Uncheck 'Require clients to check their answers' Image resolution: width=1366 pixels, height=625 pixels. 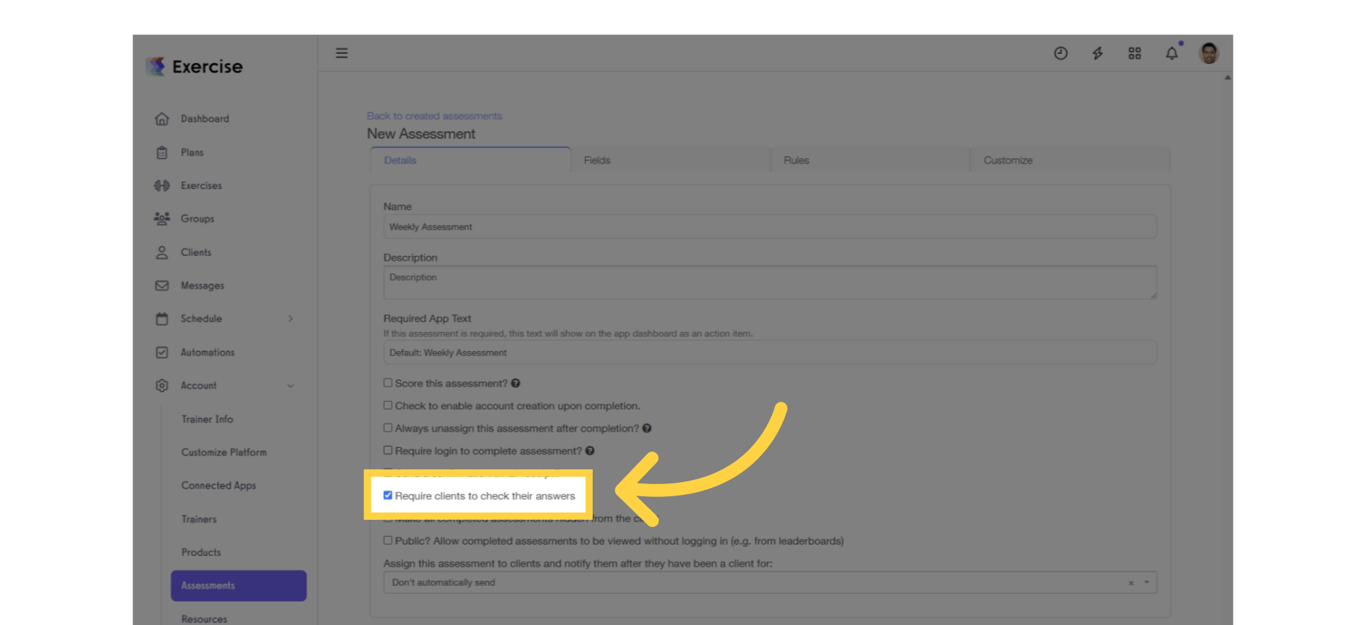point(388,494)
